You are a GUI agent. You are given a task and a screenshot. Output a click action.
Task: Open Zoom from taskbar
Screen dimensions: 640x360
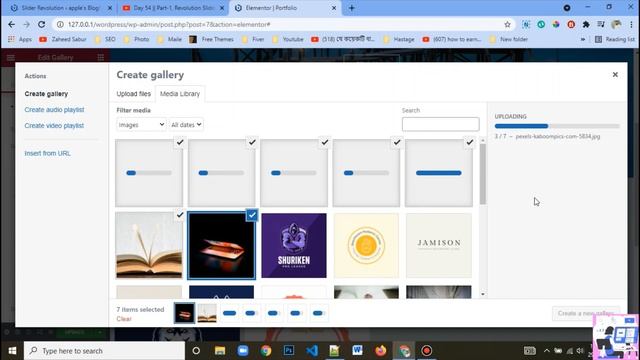pyautogui.click(x=243, y=351)
